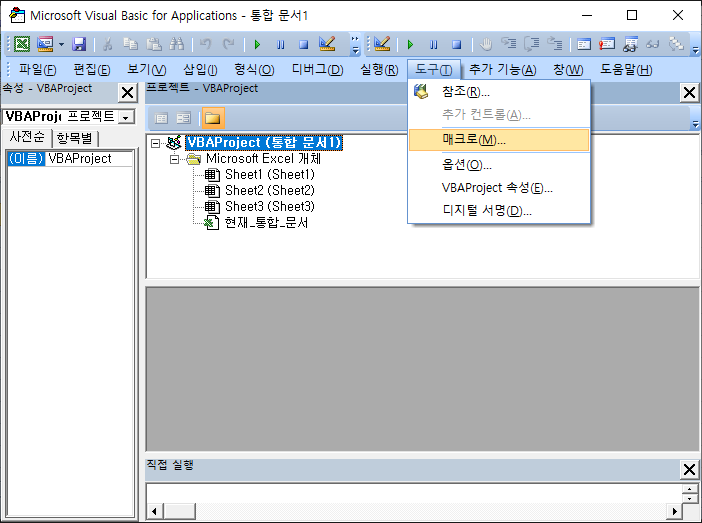Open the 실행(R) menu
Image resolution: width=702 pixels, height=523 pixels.
[379, 69]
